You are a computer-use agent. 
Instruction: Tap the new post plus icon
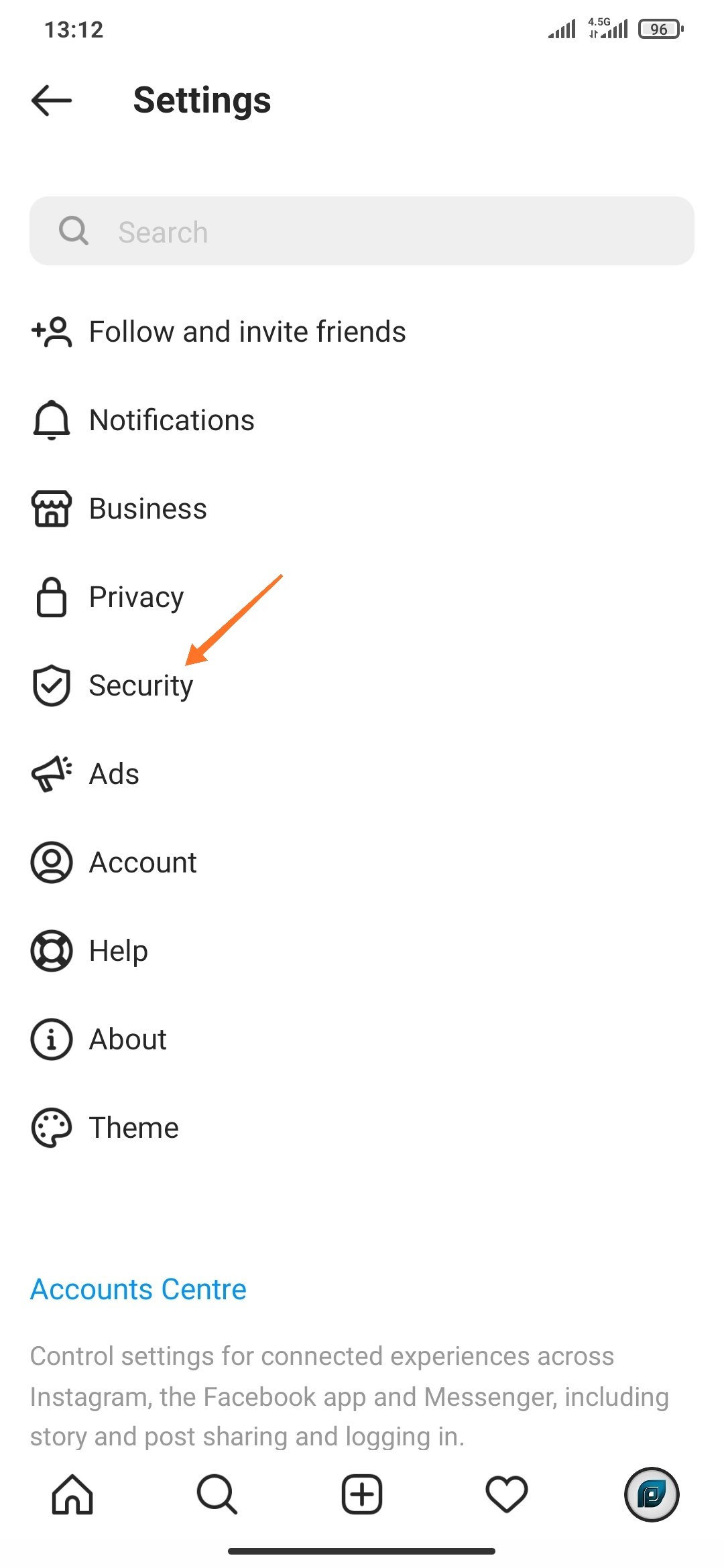[x=362, y=1494]
